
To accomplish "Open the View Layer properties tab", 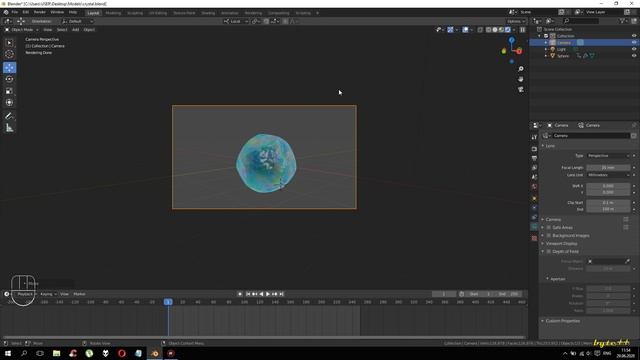I will coord(534,168).
